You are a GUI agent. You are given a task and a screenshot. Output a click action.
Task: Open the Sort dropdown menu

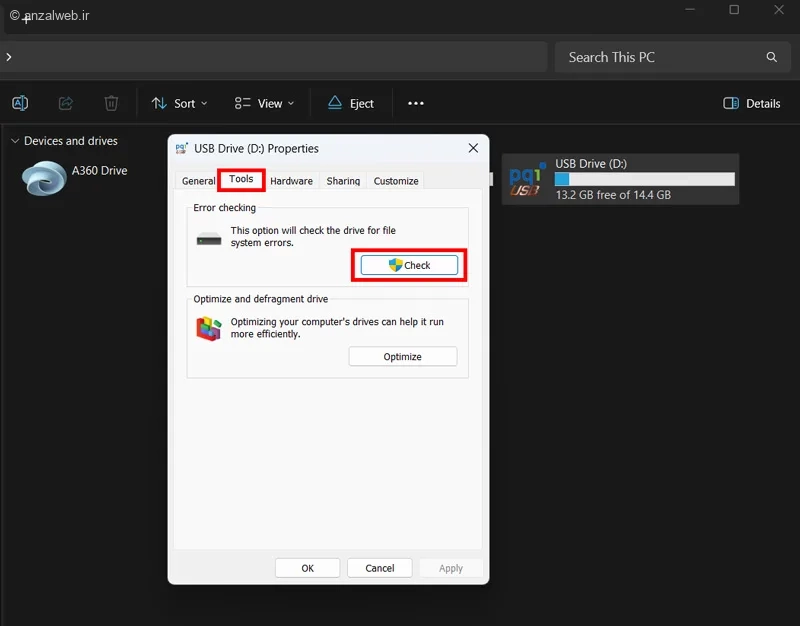click(x=180, y=104)
